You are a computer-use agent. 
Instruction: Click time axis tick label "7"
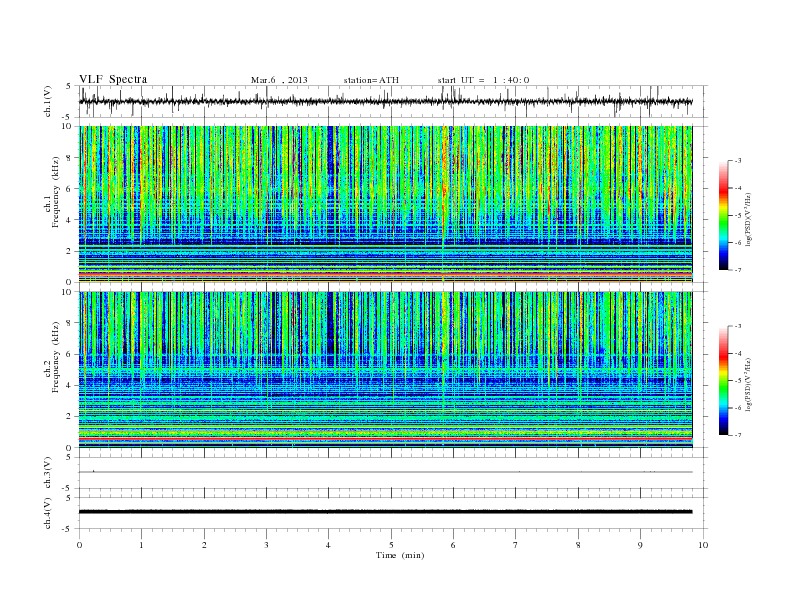[x=516, y=545]
